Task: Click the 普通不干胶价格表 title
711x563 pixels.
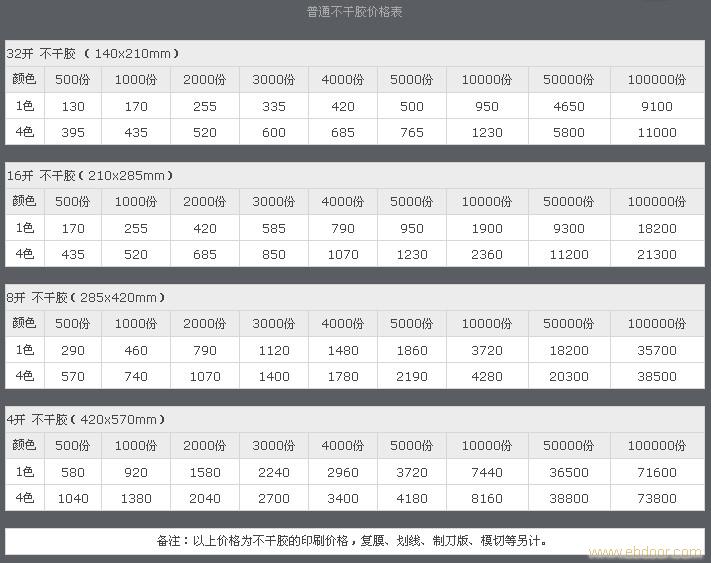Action: [x=355, y=12]
